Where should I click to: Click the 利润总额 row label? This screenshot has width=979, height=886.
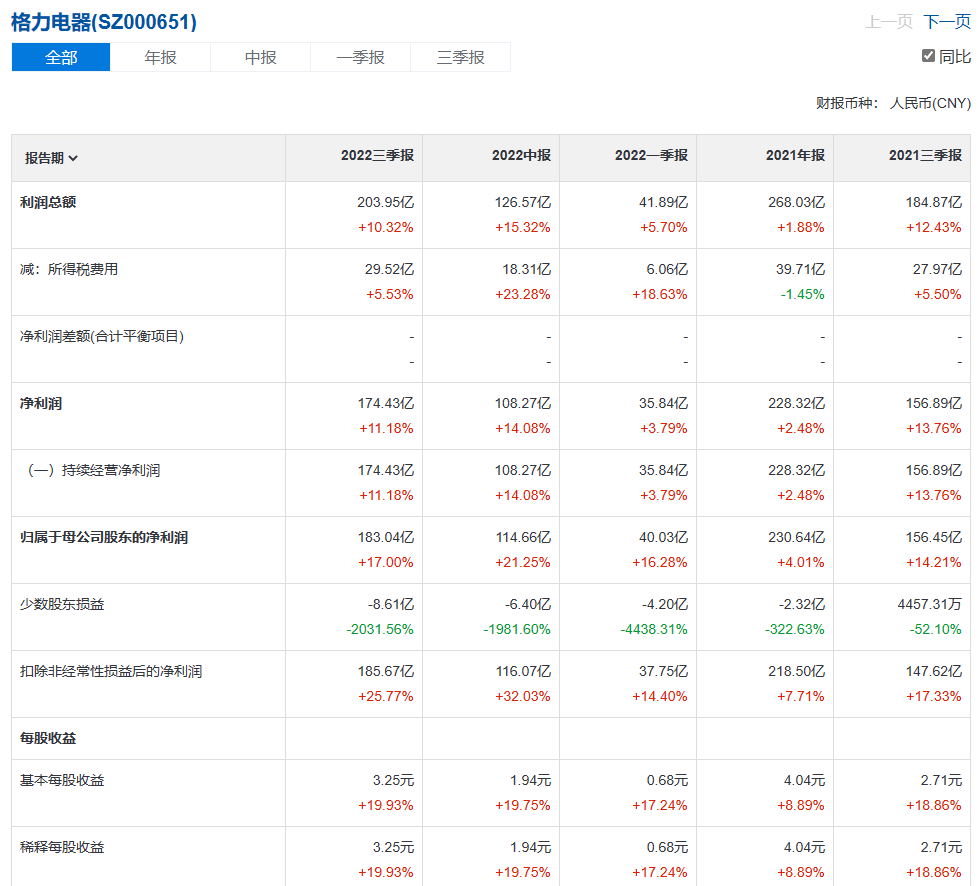pos(48,202)
